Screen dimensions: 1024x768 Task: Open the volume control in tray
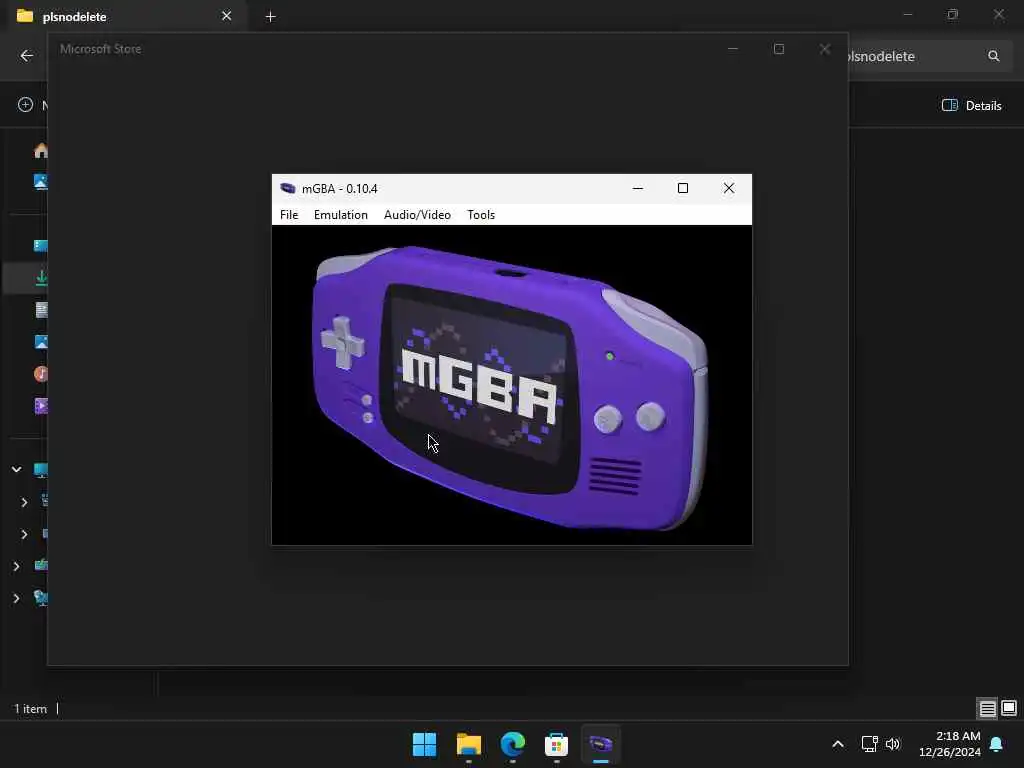(893, 744)
